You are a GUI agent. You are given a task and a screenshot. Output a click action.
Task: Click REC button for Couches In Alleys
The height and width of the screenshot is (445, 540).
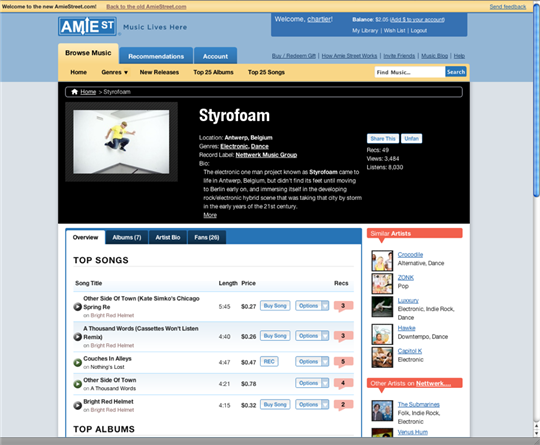[269, 361]
